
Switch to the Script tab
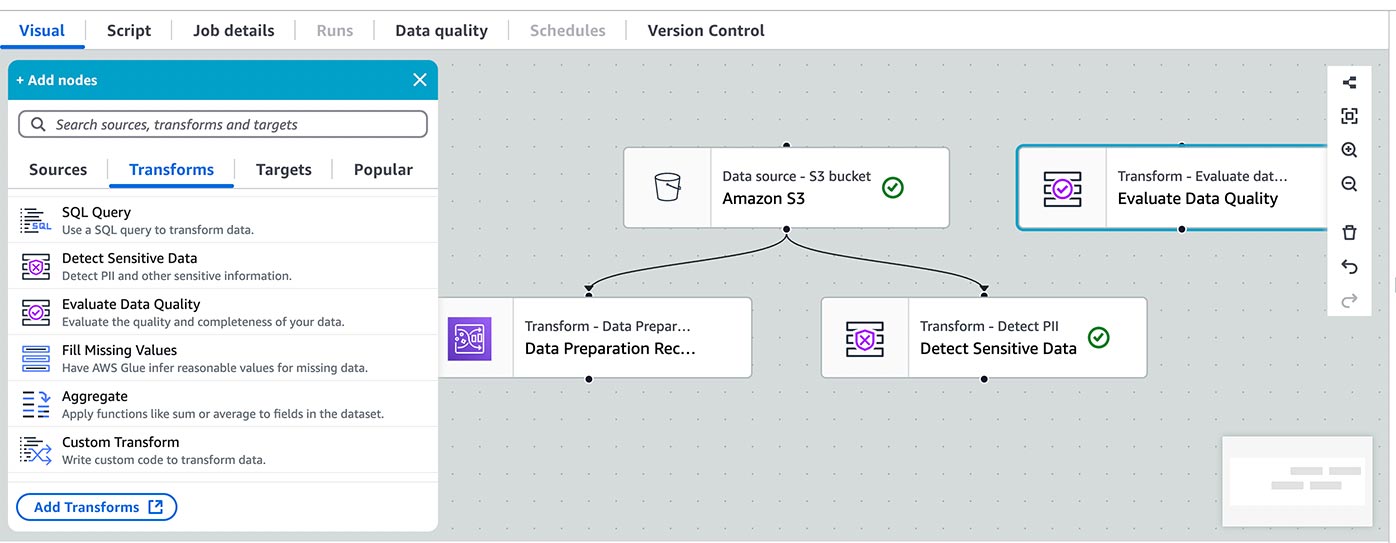pyautogui.click(x=129, y=30)
